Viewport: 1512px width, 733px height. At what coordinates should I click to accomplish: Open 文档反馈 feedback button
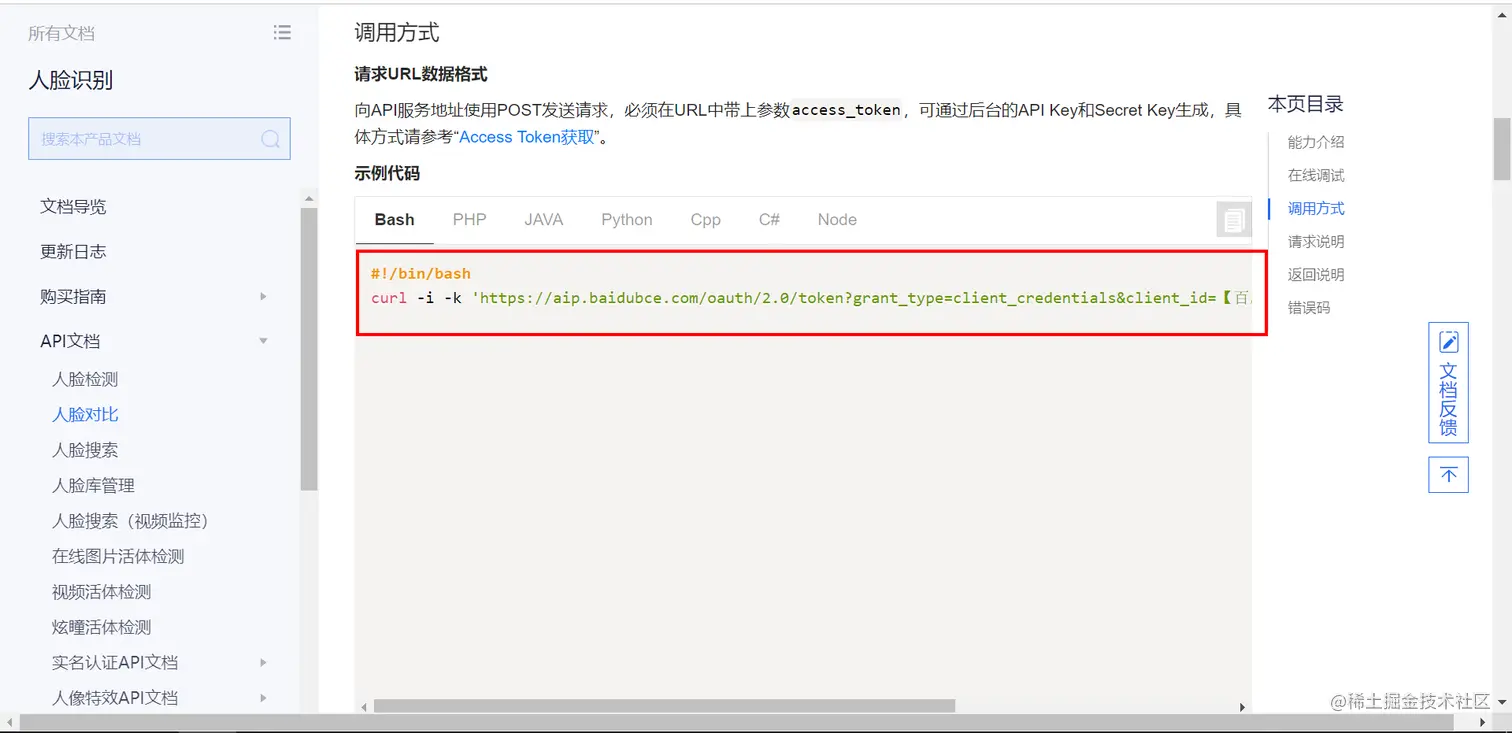click(1448, 383)
